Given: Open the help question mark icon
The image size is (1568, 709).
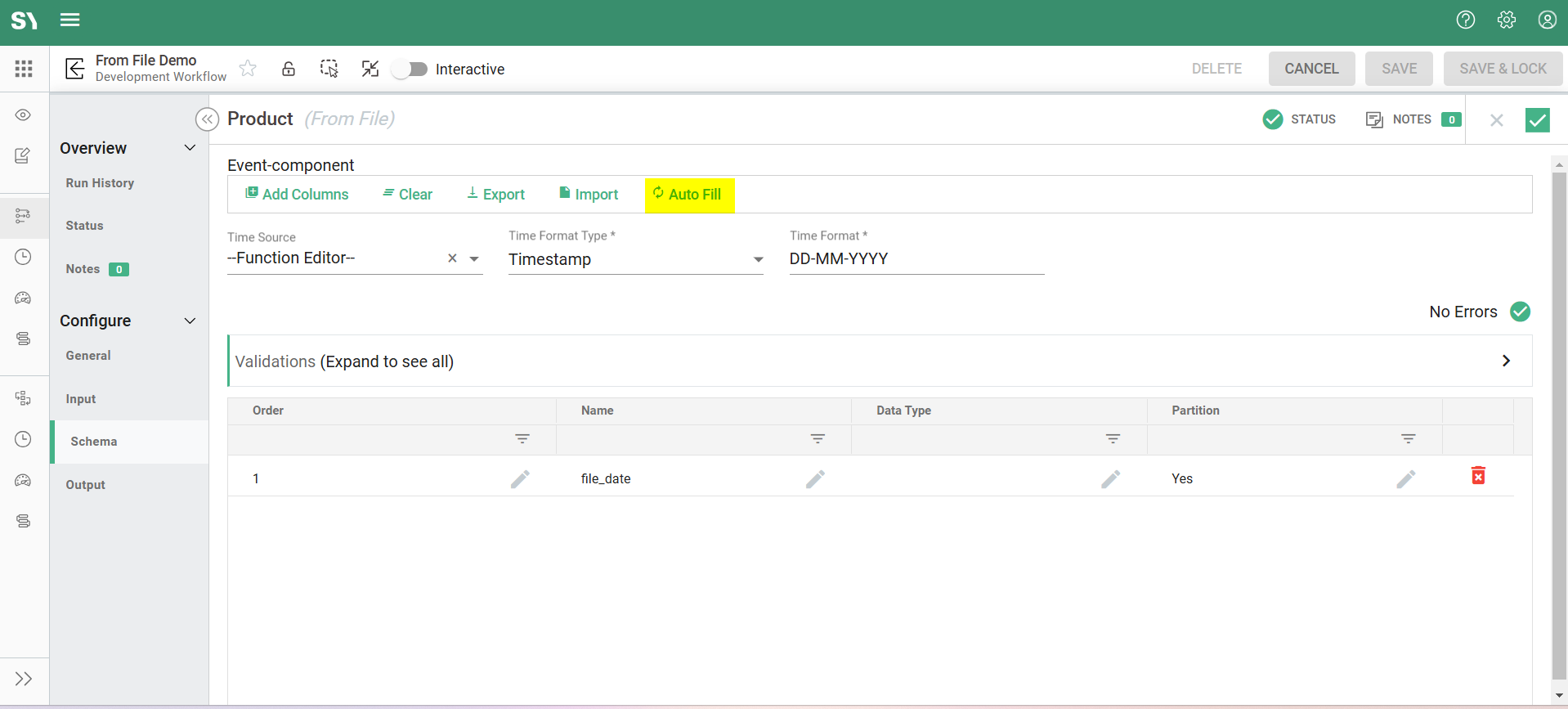Looking at the screenshot, I should click(x=1465, y=20).
